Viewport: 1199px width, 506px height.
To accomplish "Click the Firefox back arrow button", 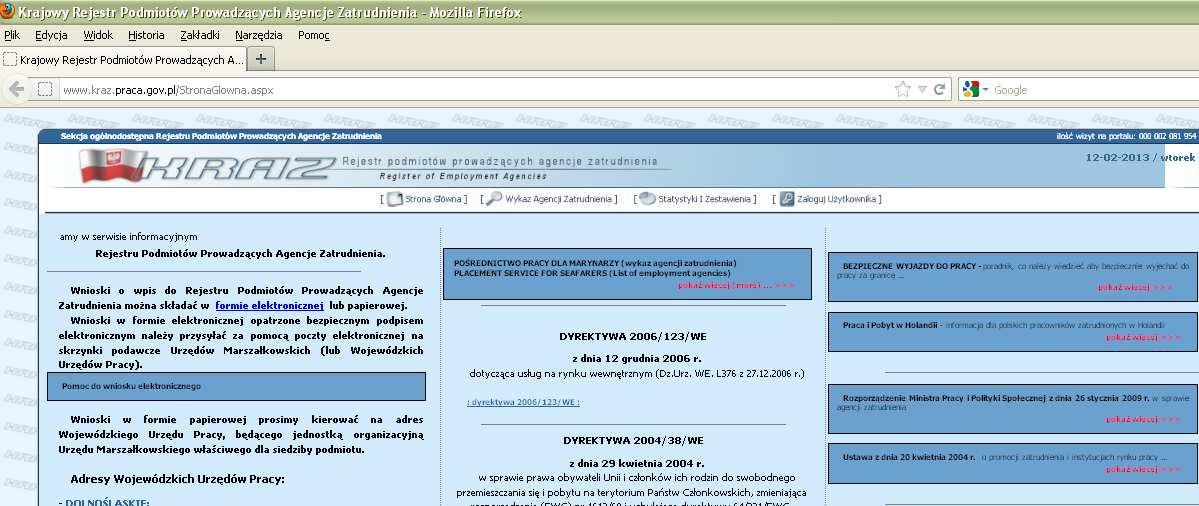I will click(x=16, y=89).
